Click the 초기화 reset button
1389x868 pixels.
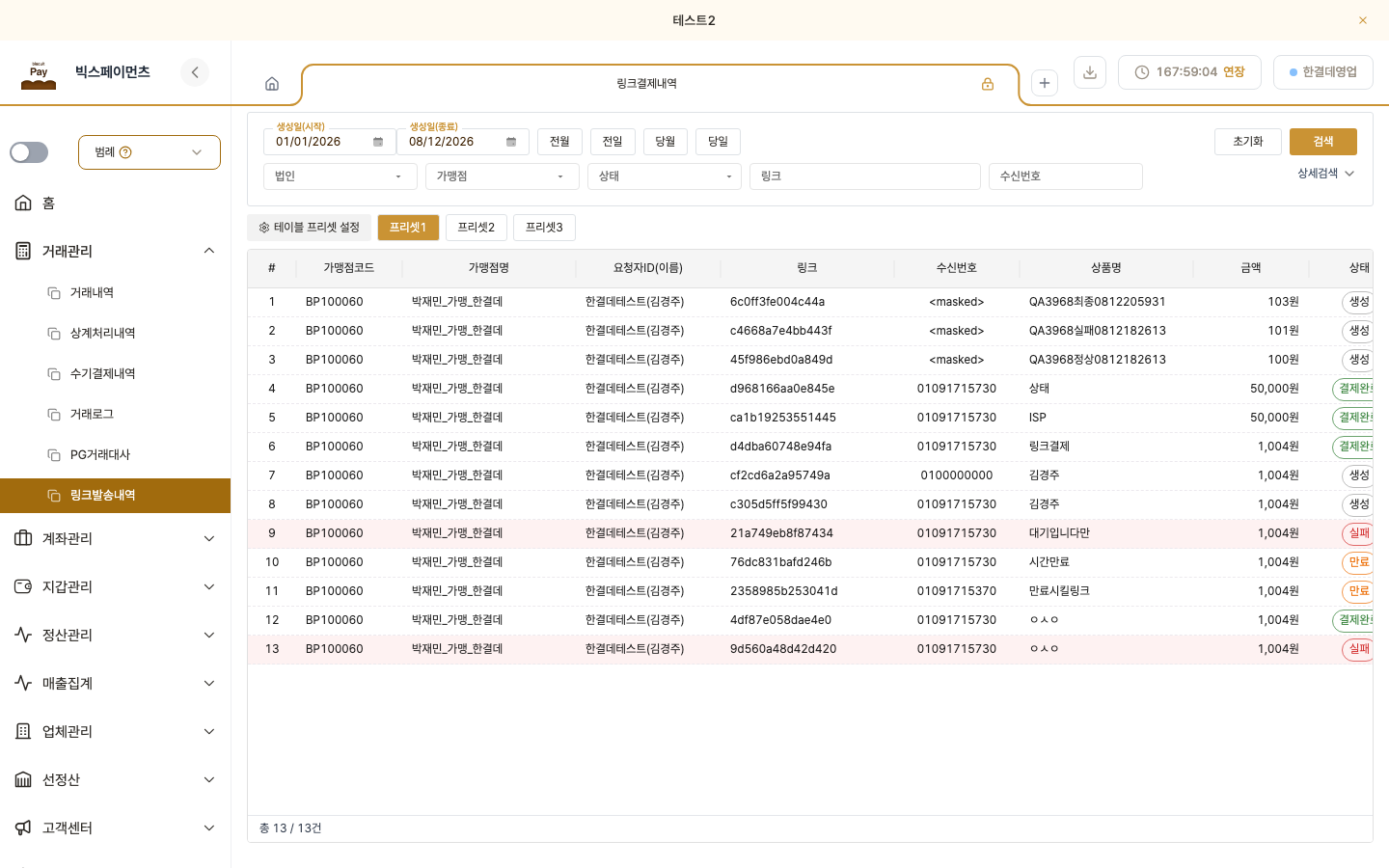click(1248, 142)
